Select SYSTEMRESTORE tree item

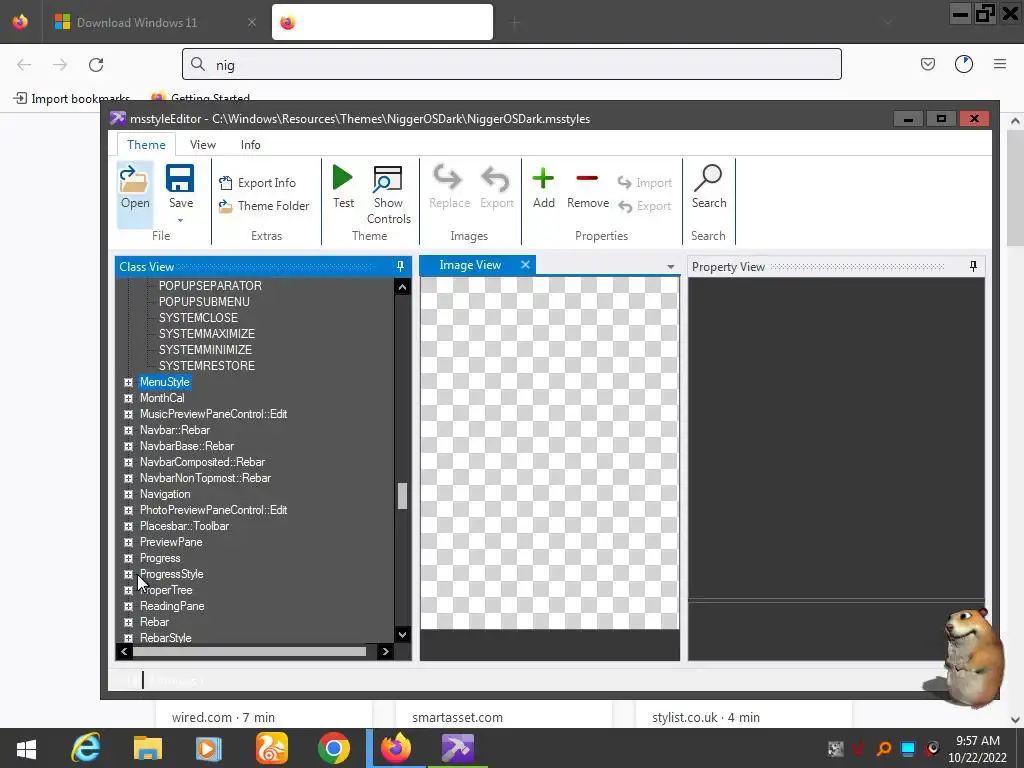tap(207, 366)
